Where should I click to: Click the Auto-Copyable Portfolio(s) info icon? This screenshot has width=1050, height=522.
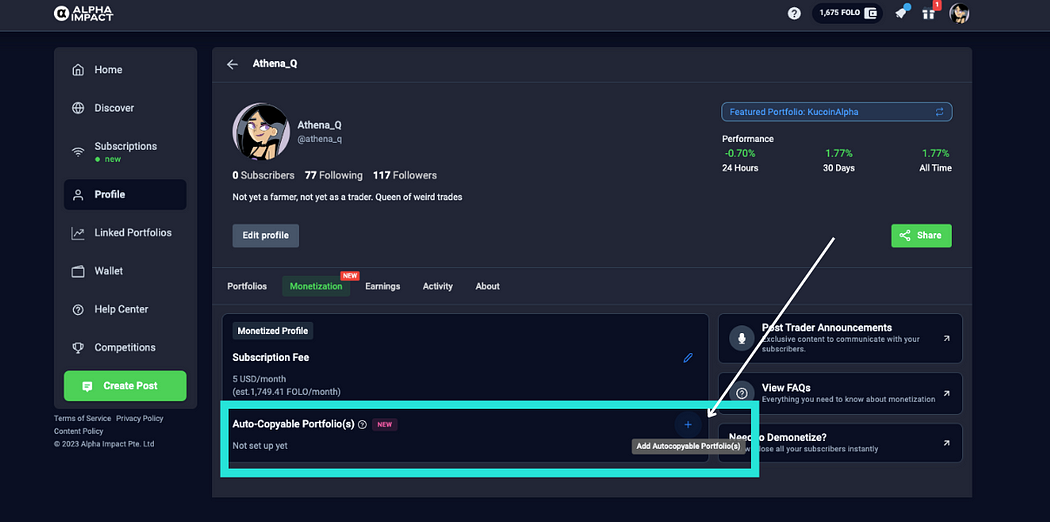pos(362,424)
